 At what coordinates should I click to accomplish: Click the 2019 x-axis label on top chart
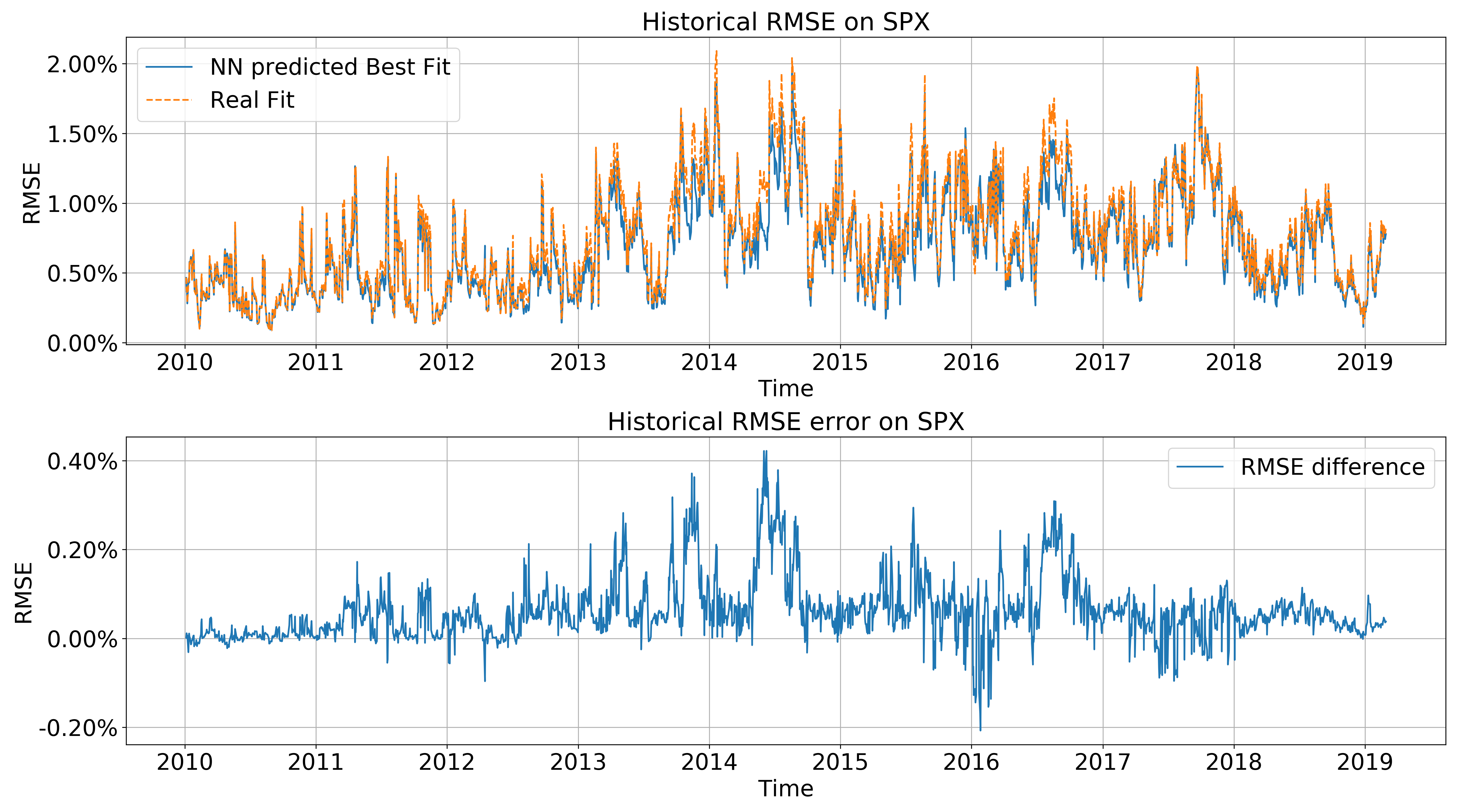pos(1364,362)
